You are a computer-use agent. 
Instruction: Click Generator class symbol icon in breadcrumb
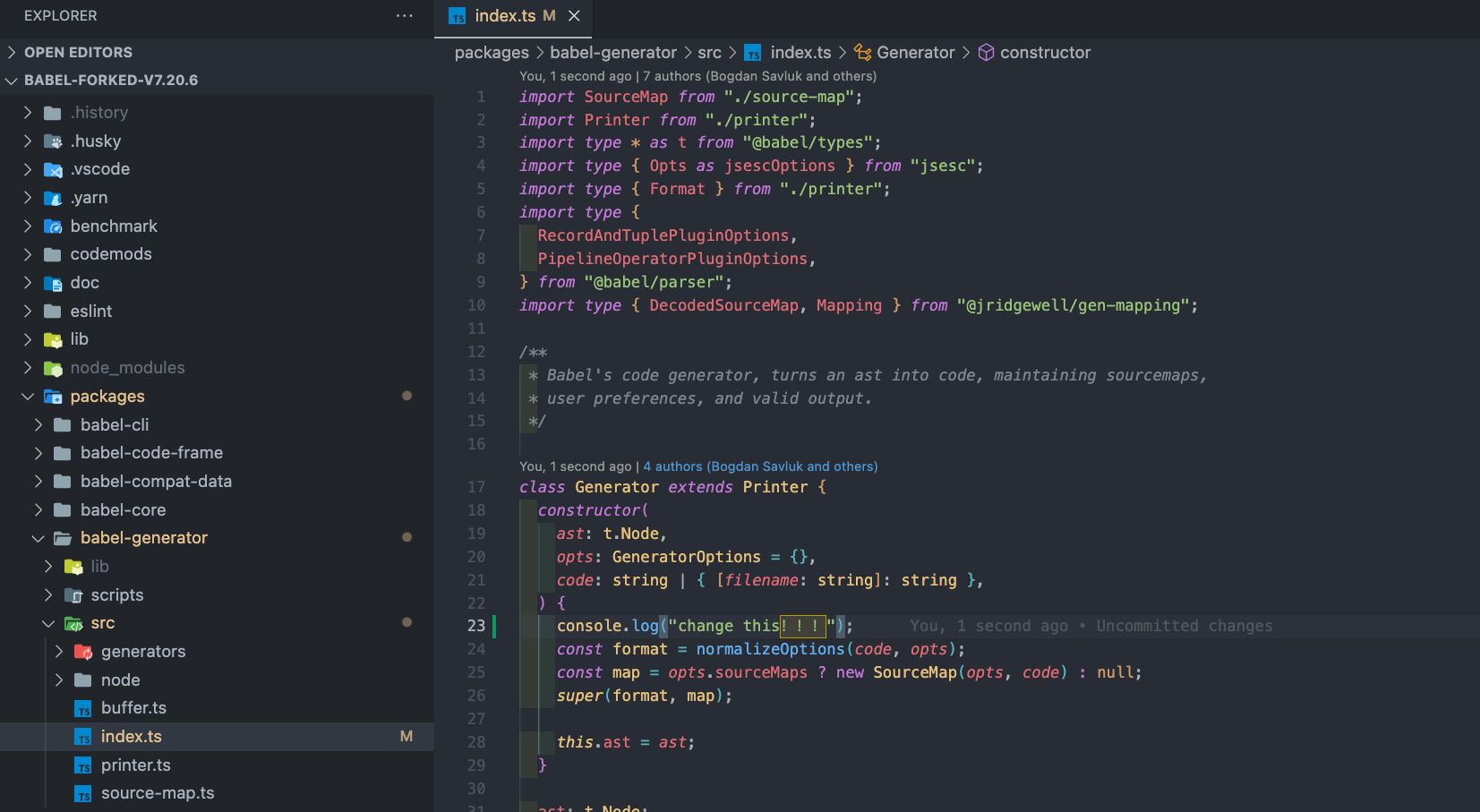pyautogui.click(x=862, y=53)
